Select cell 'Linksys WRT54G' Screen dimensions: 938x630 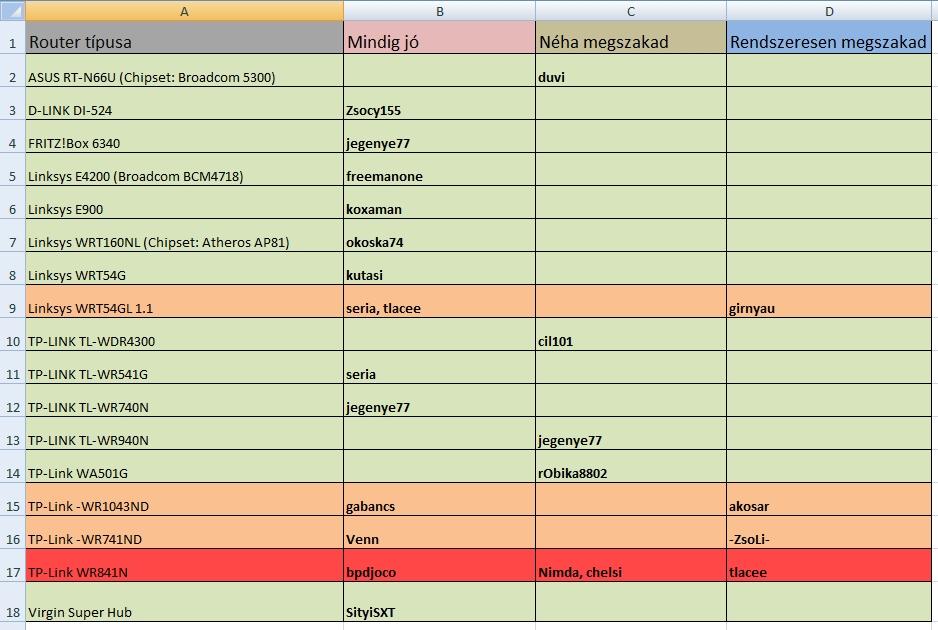coord(184,268)
